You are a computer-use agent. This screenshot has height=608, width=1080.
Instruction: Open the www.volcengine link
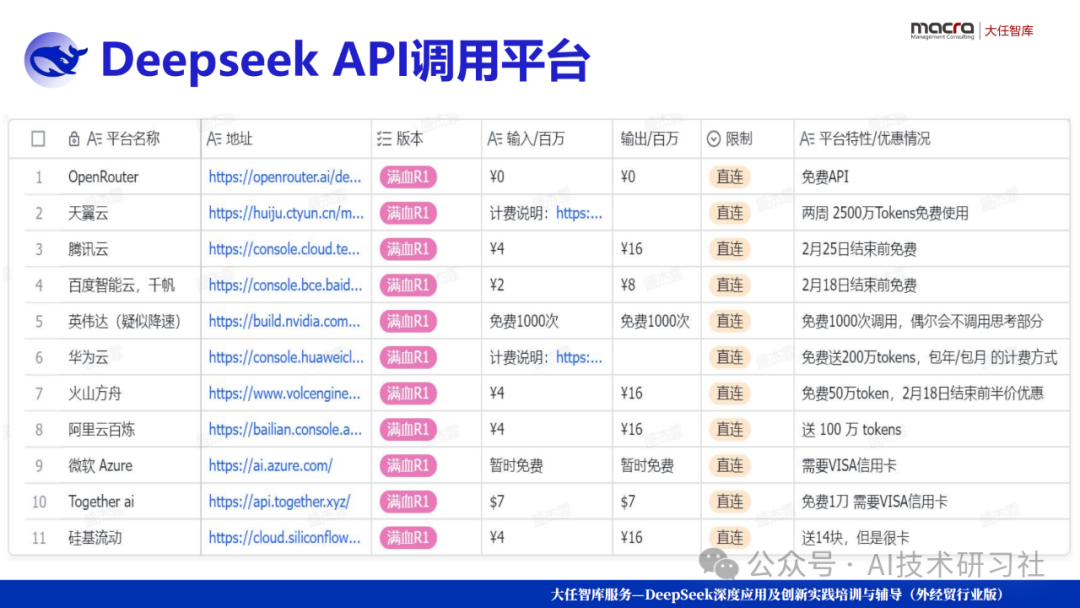pyautogui.click(x=284, y=393)
